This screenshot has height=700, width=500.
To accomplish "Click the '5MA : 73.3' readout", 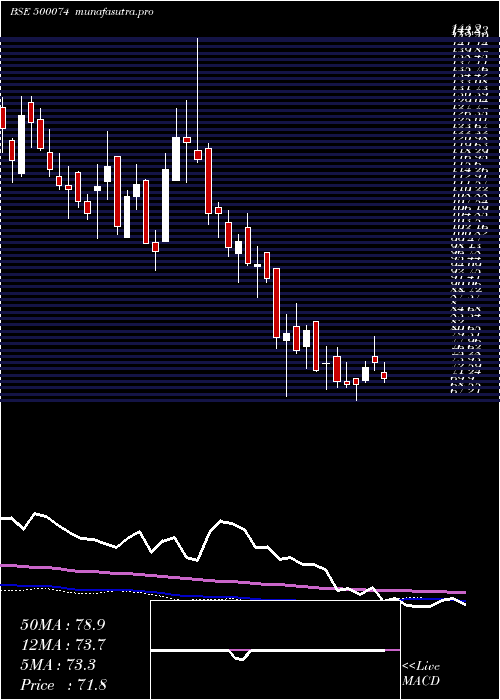I will [x=58, y=665].
